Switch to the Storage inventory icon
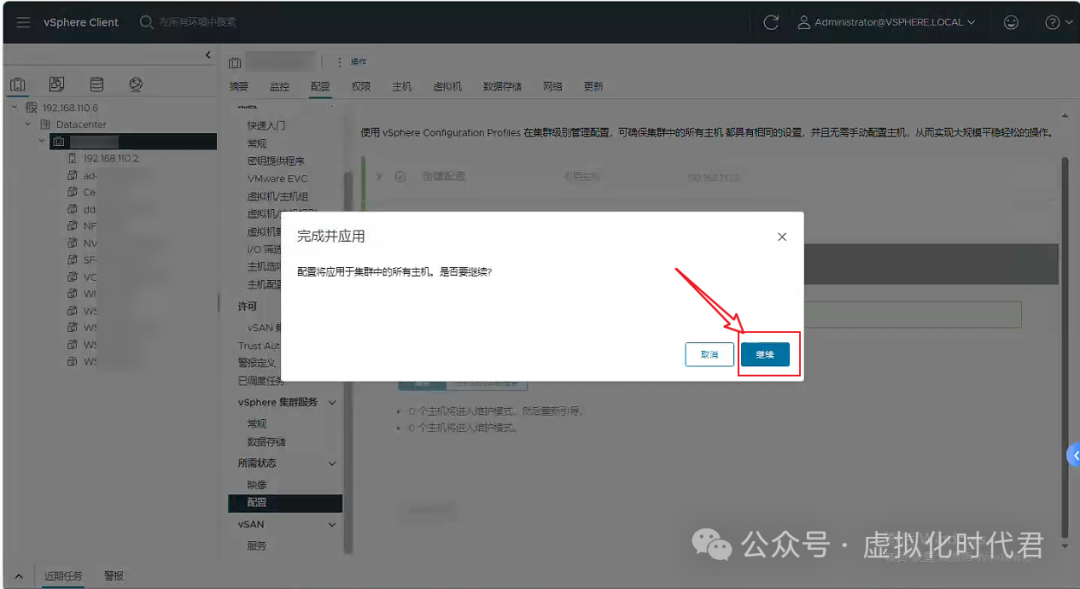 96,84
